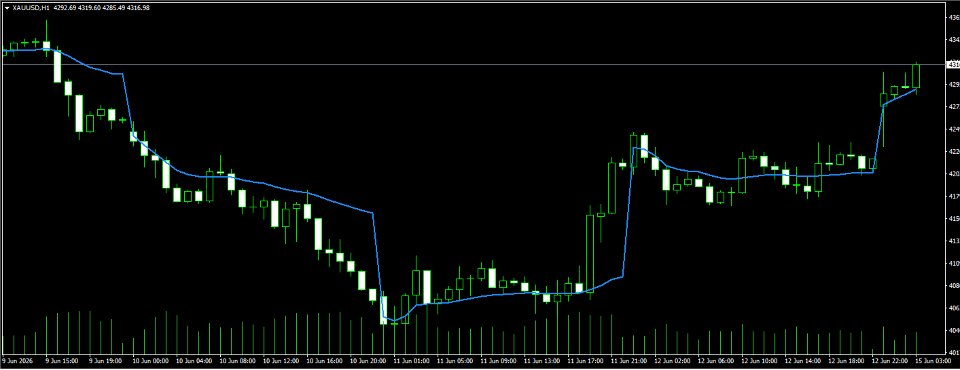Click the '12 Jun 18:00' time label
This screenshot has width=960, height=370.
(846, 361)
